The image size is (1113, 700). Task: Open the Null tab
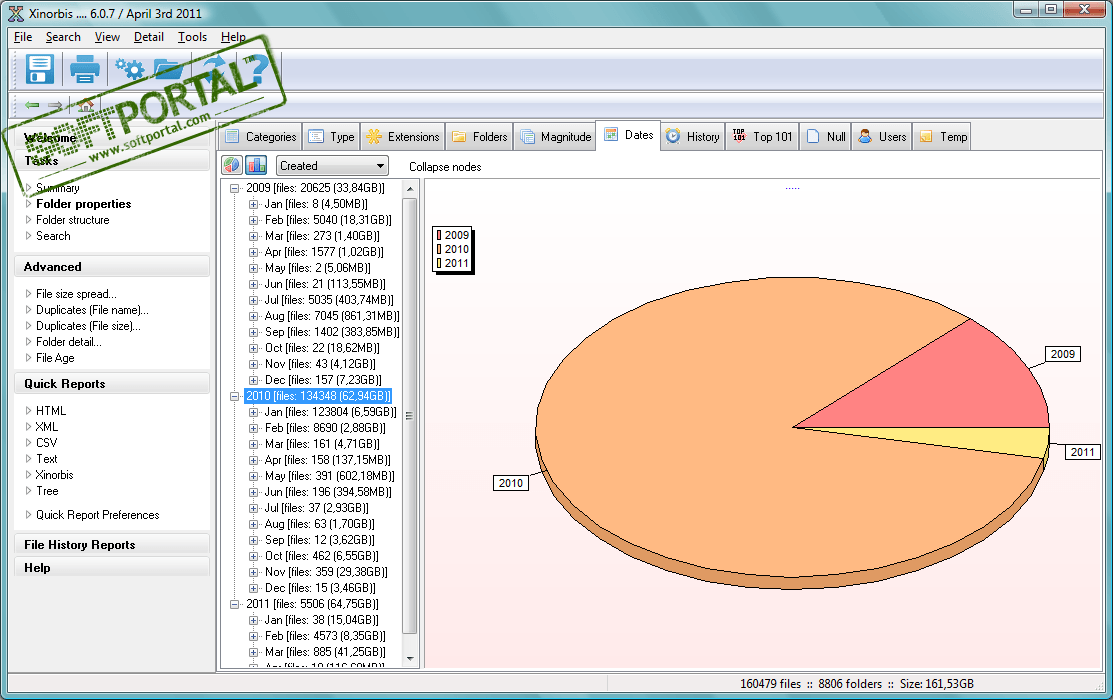(x=826, y=136)
